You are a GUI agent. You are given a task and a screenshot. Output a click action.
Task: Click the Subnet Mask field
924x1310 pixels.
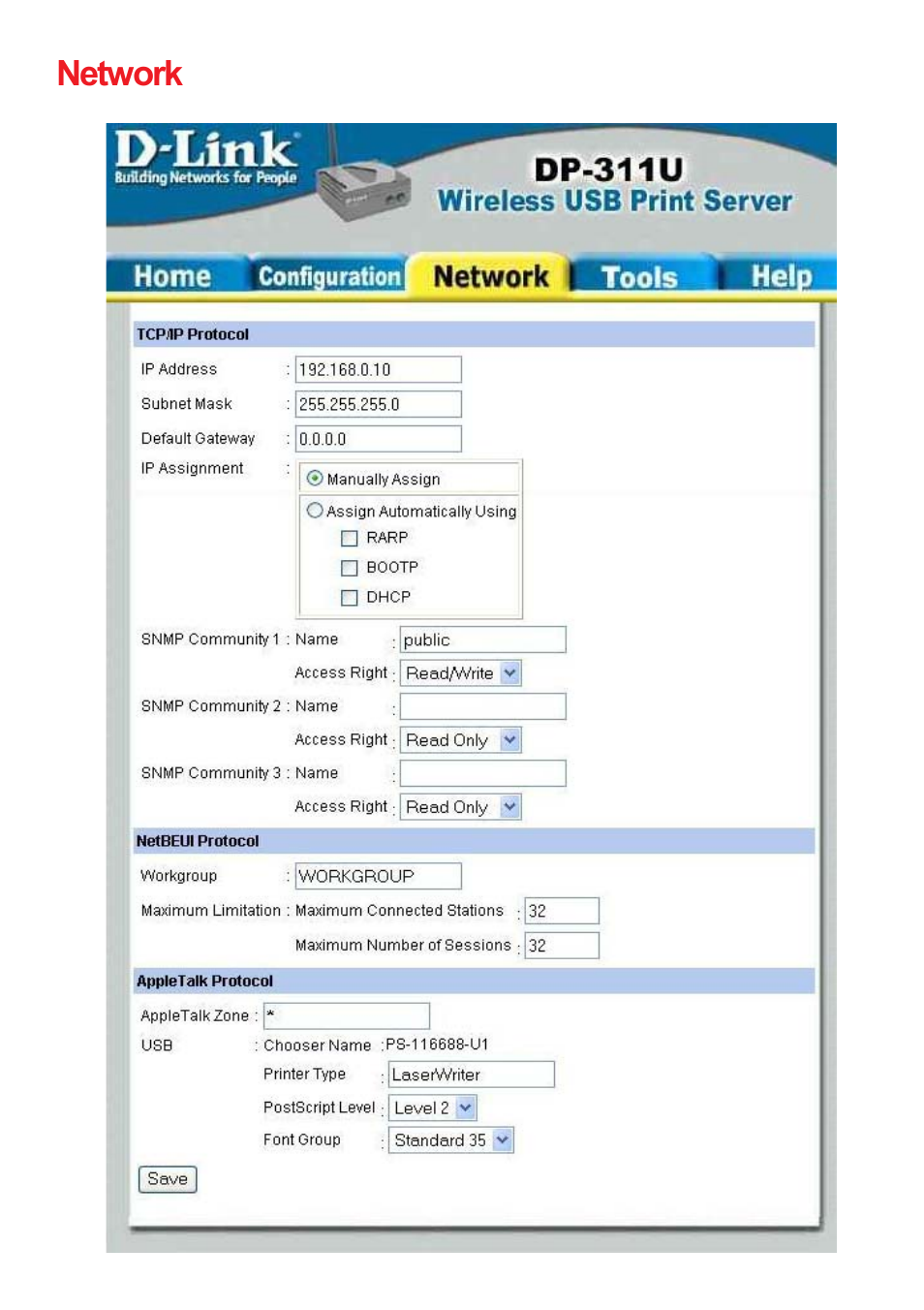[x=378, y=404]
